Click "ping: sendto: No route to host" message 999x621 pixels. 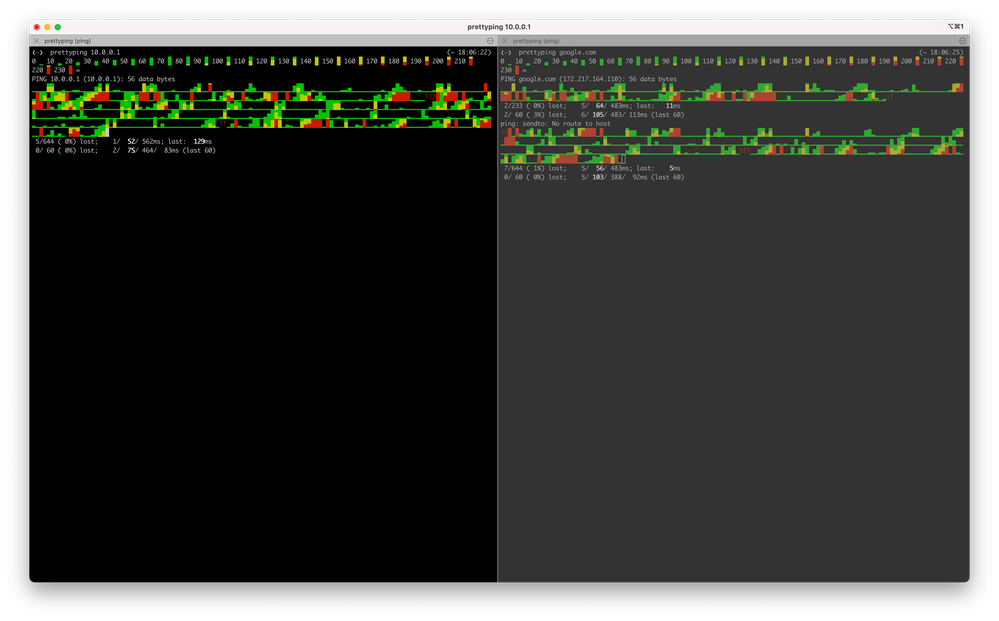click(x=555, y=123)
